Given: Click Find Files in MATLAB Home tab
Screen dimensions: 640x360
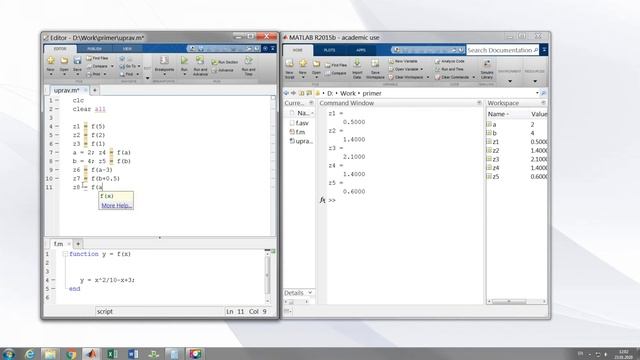Looking at the screenshot, I should (336, 65).
